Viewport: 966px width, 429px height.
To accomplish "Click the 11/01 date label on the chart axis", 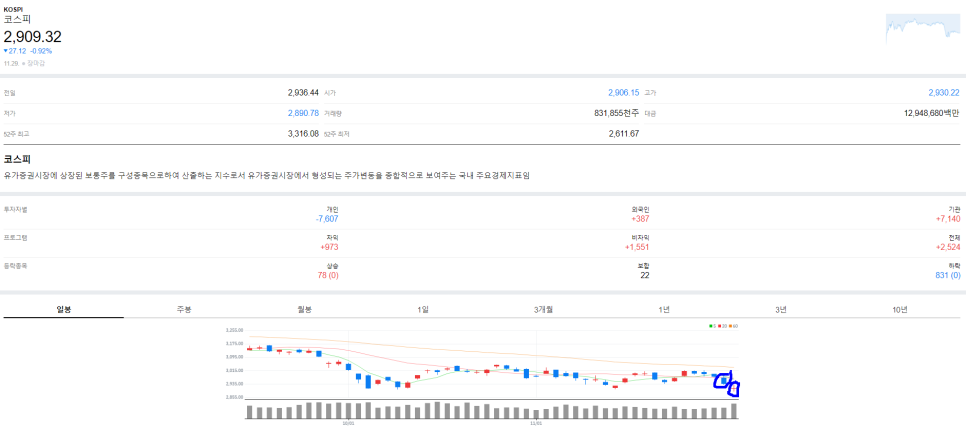I will (x=537, y=423).
